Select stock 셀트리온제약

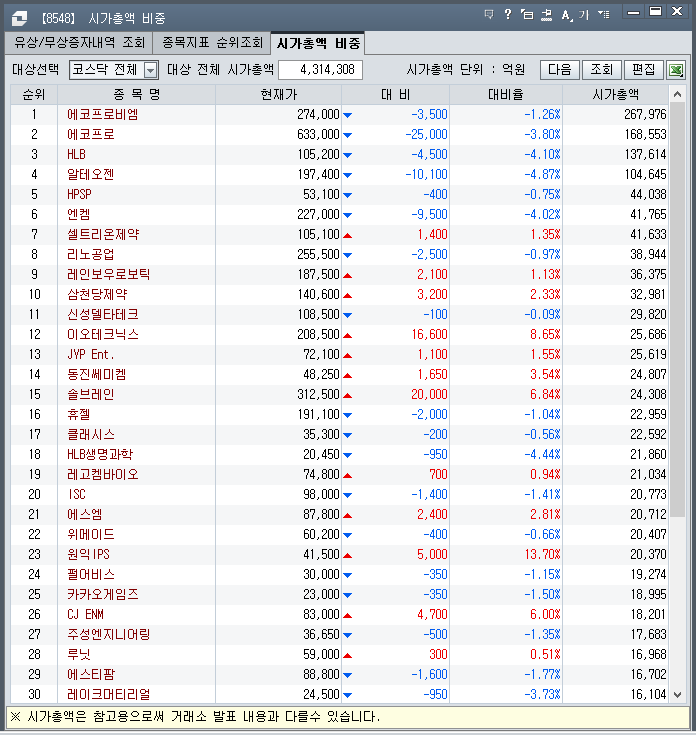[x=103, y=234]
